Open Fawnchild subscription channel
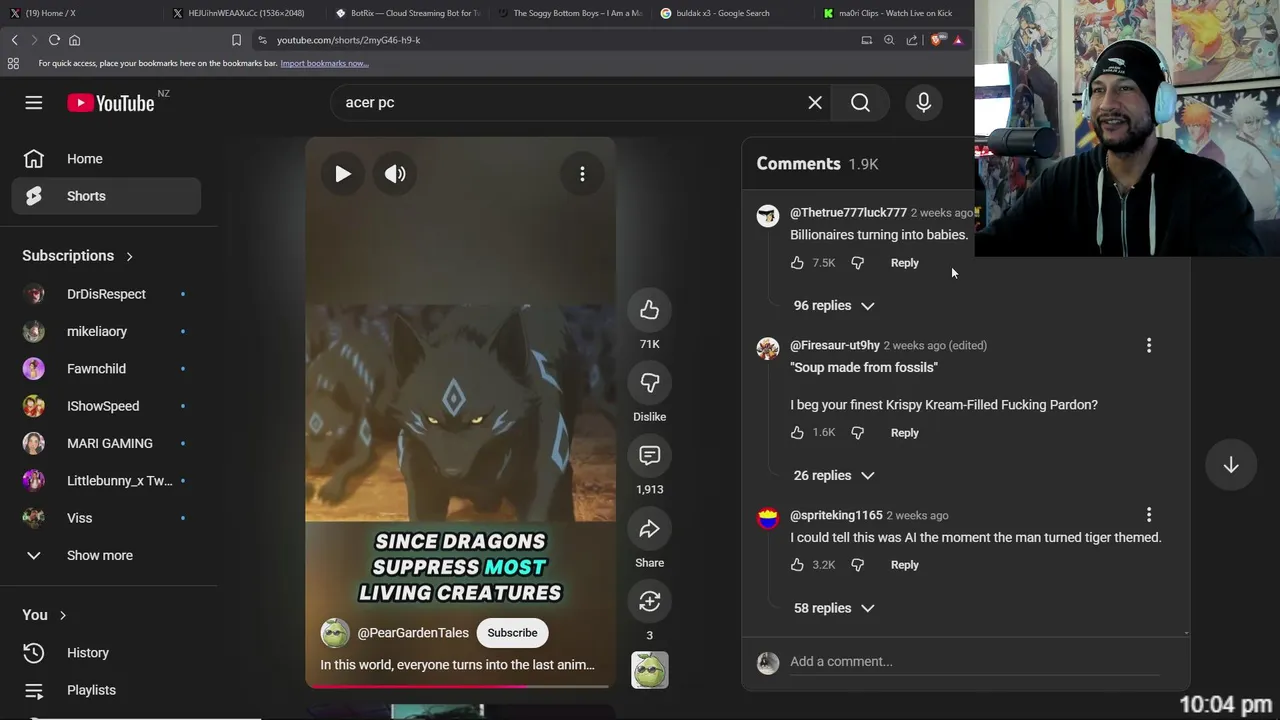This screenshot has height=720, width=1280. tap(106, 369)
